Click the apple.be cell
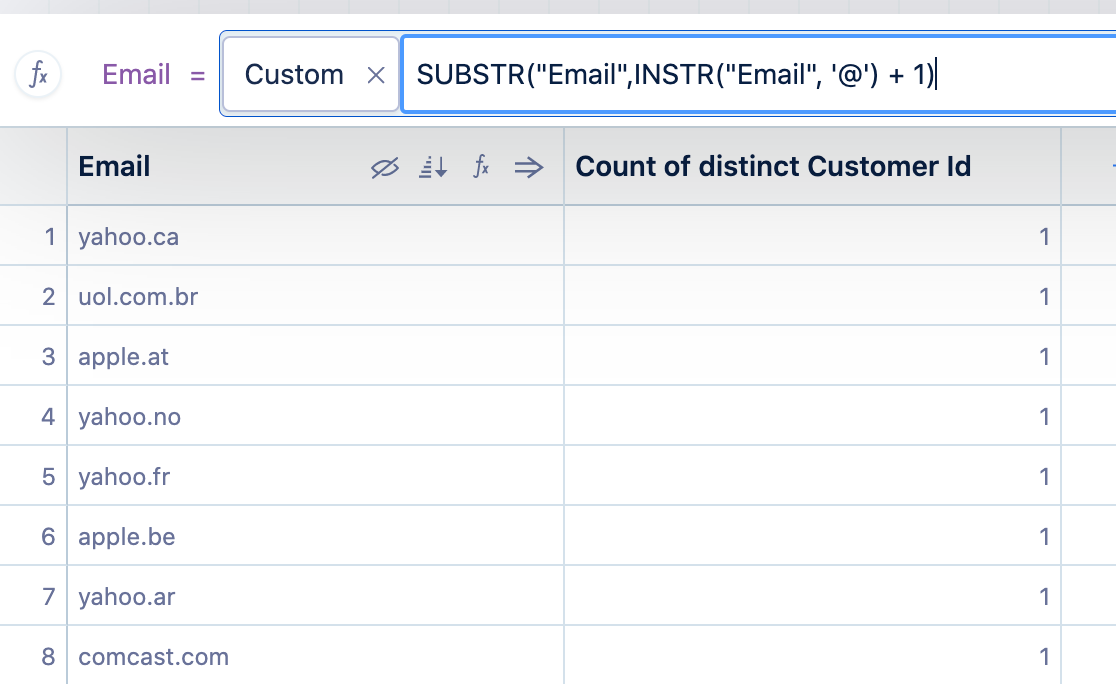 pyautogui.click(x=315, y=536)
